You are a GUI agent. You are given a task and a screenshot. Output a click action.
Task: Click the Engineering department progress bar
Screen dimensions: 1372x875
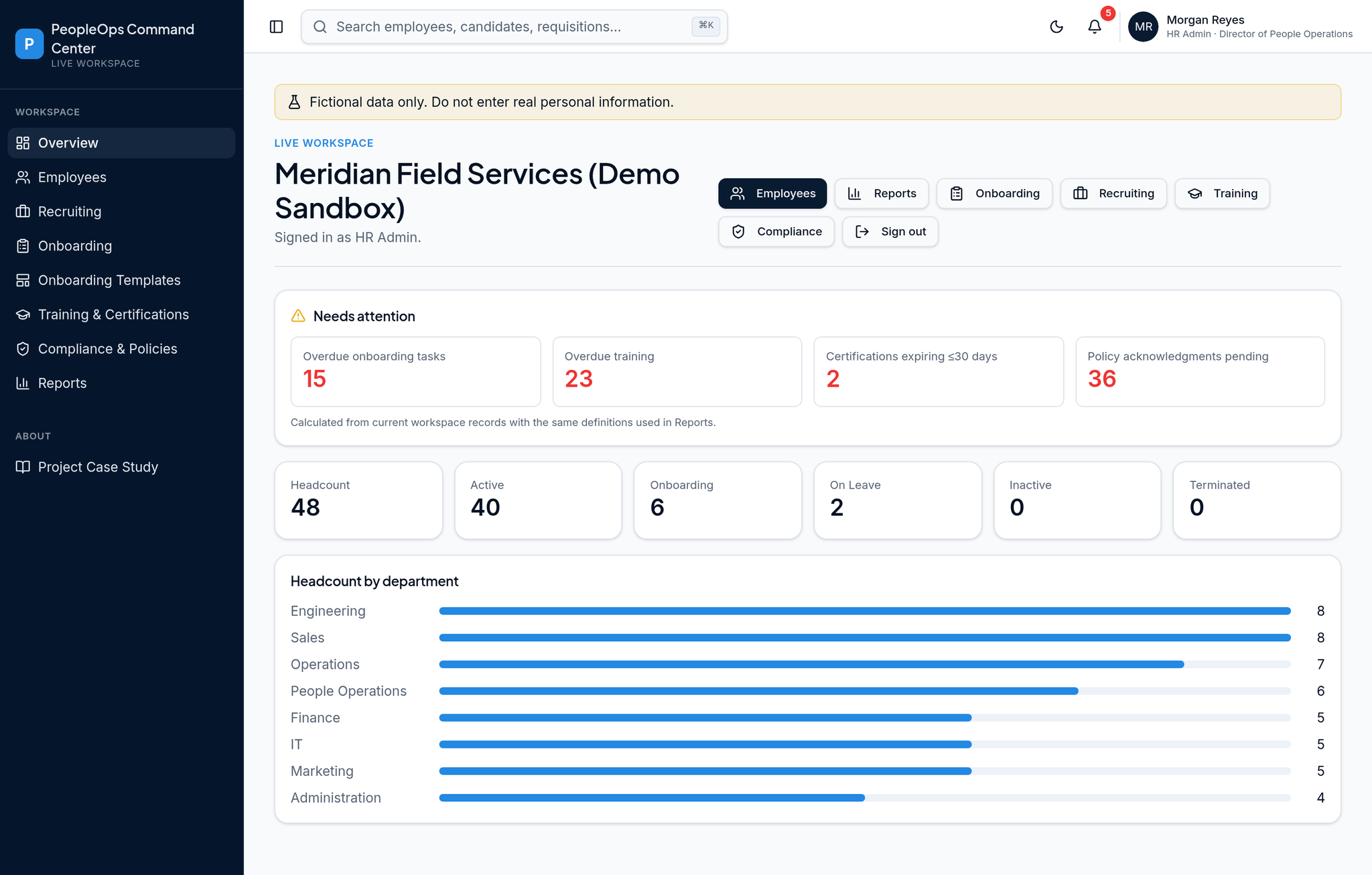(x=865, y=611)
